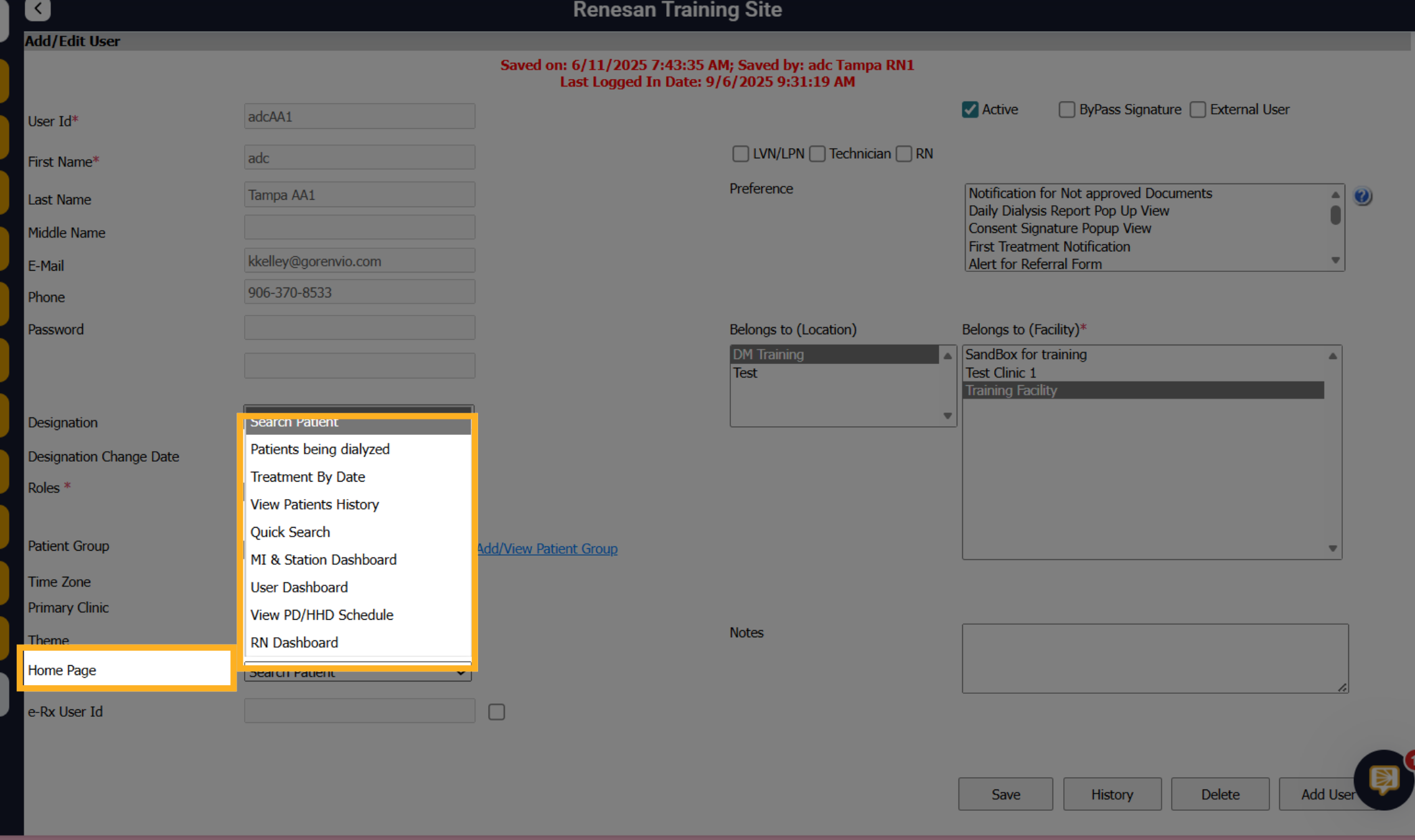Click Facility list scroll-down arrow

click(1332, 548)
